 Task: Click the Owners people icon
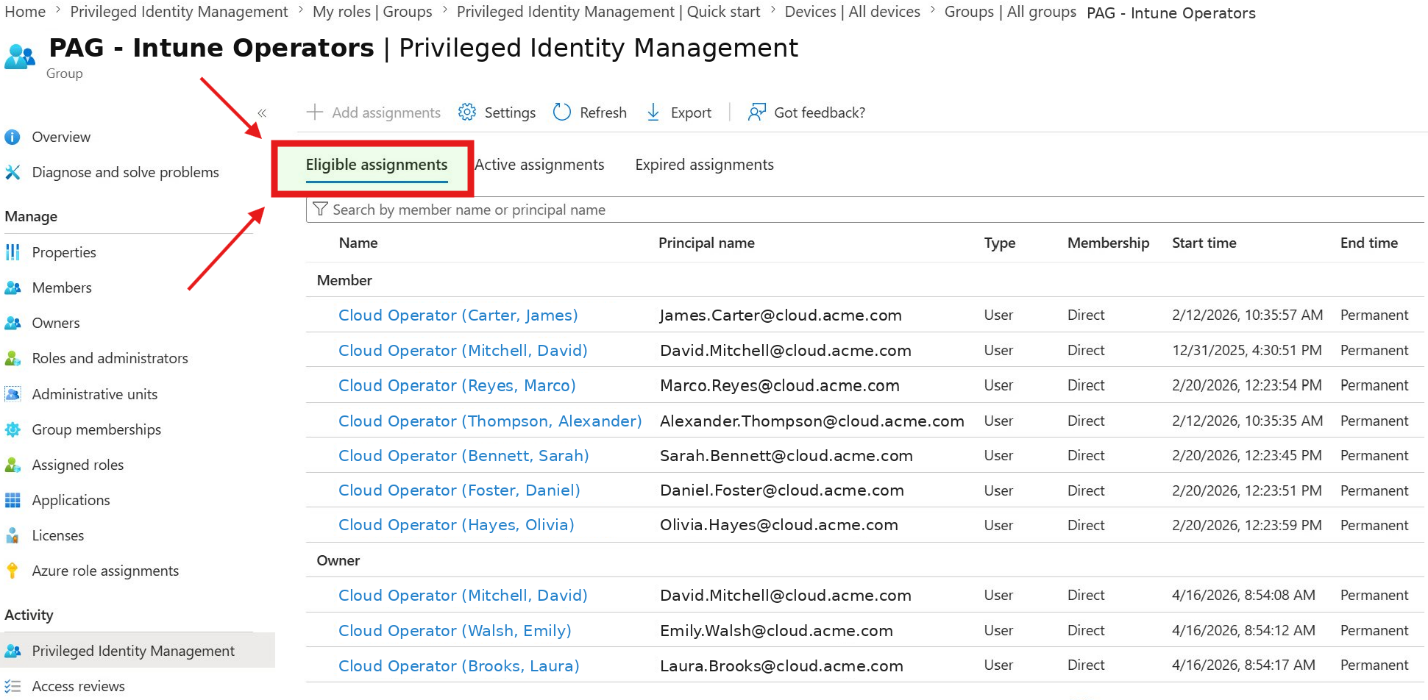tap(12, 323)
